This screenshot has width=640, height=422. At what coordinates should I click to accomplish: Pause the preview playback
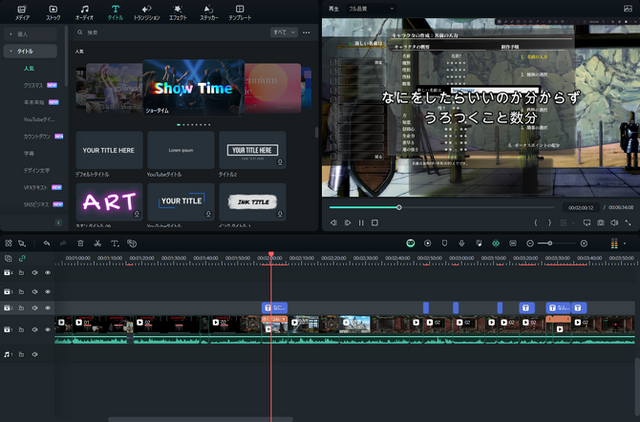tap(361, 222)
